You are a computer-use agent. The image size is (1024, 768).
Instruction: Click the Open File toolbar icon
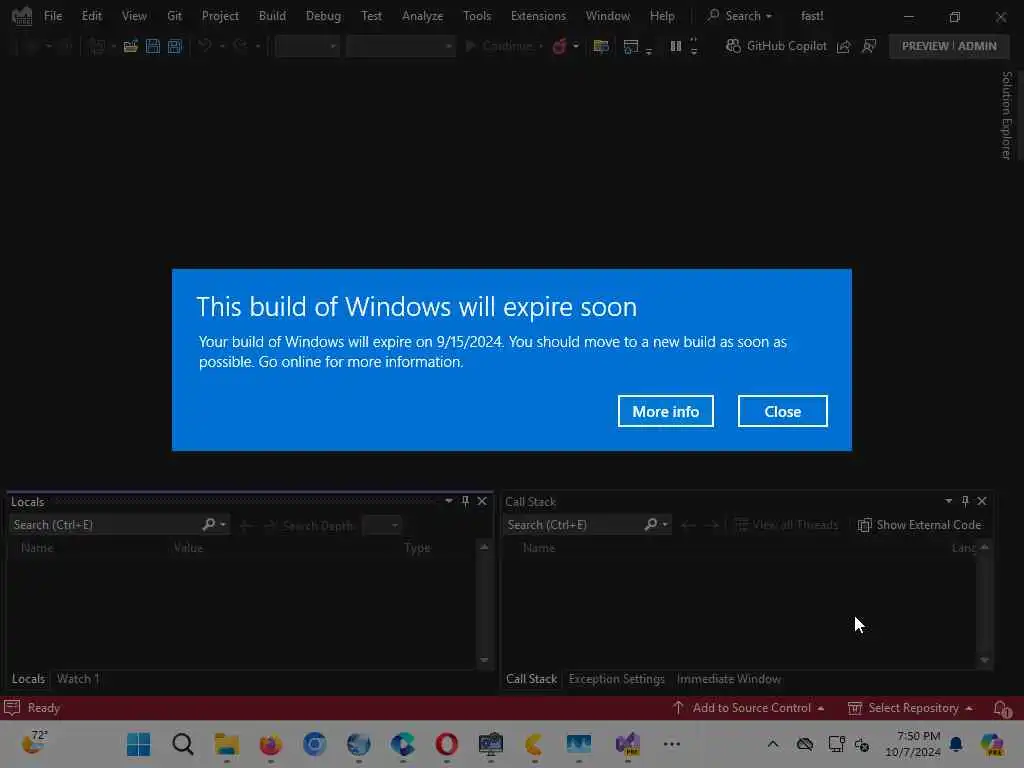click(x=131, y=46)
